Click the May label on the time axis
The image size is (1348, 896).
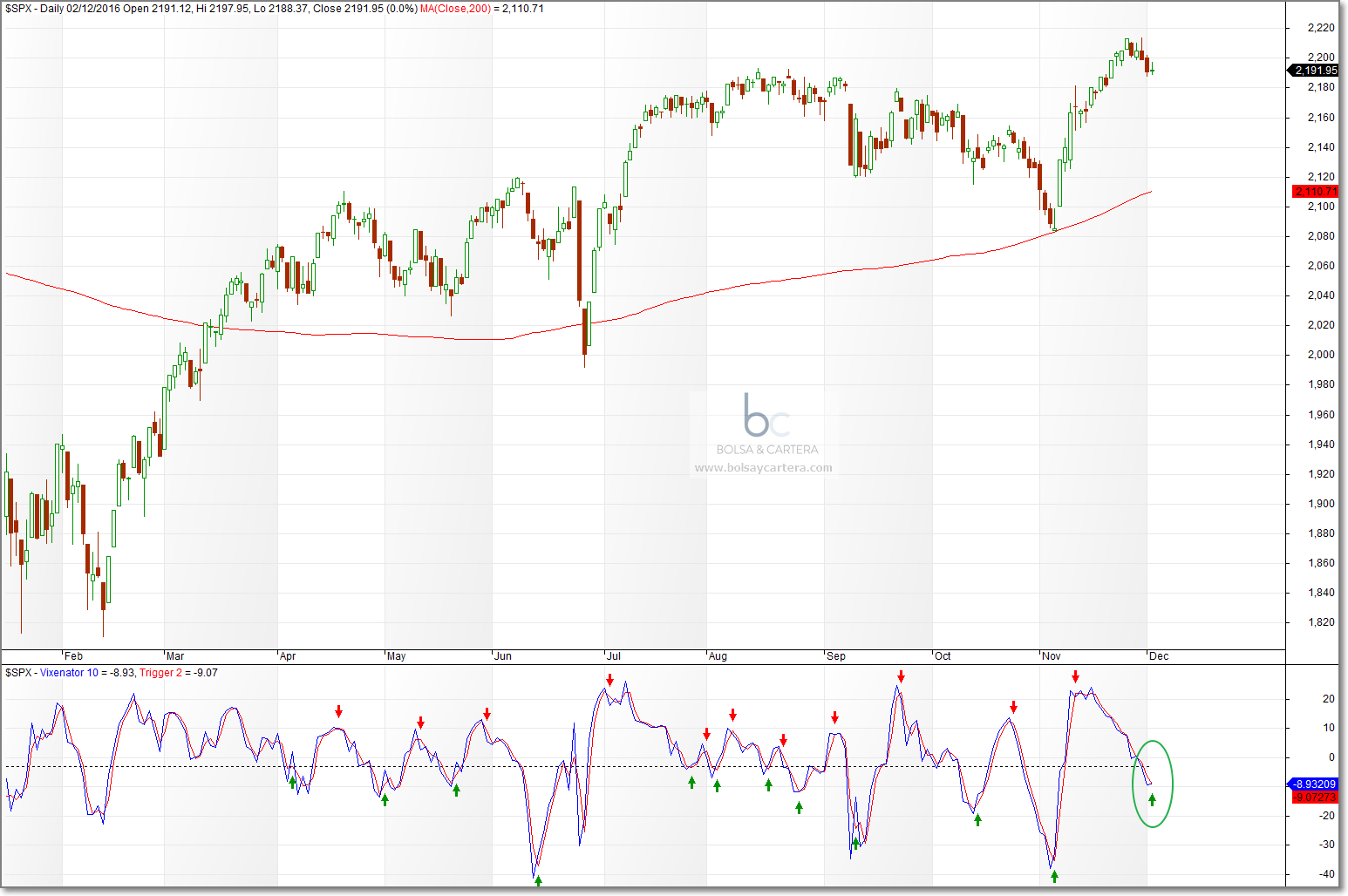(x=397, y=656)
